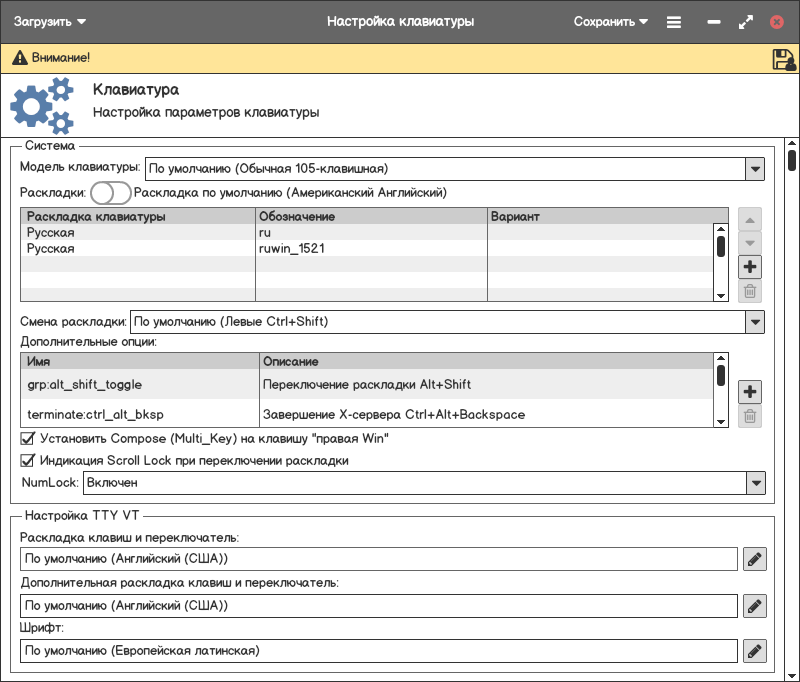Click the save disk icon in warning bar
Image resolution: width=800 pixels, height=682 pixels.
783,59
